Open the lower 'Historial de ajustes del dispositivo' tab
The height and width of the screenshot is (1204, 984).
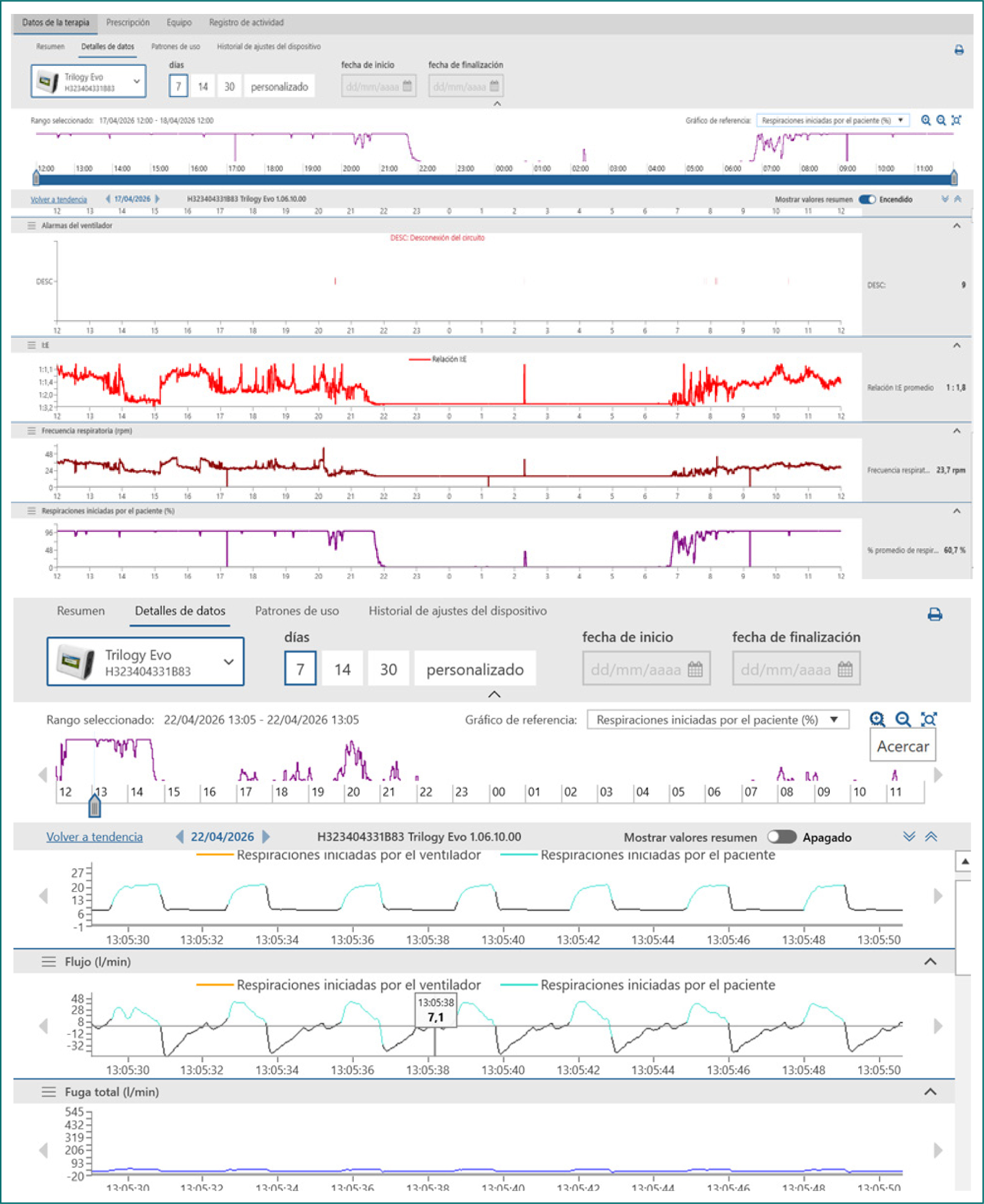click(x=457, y=611)
